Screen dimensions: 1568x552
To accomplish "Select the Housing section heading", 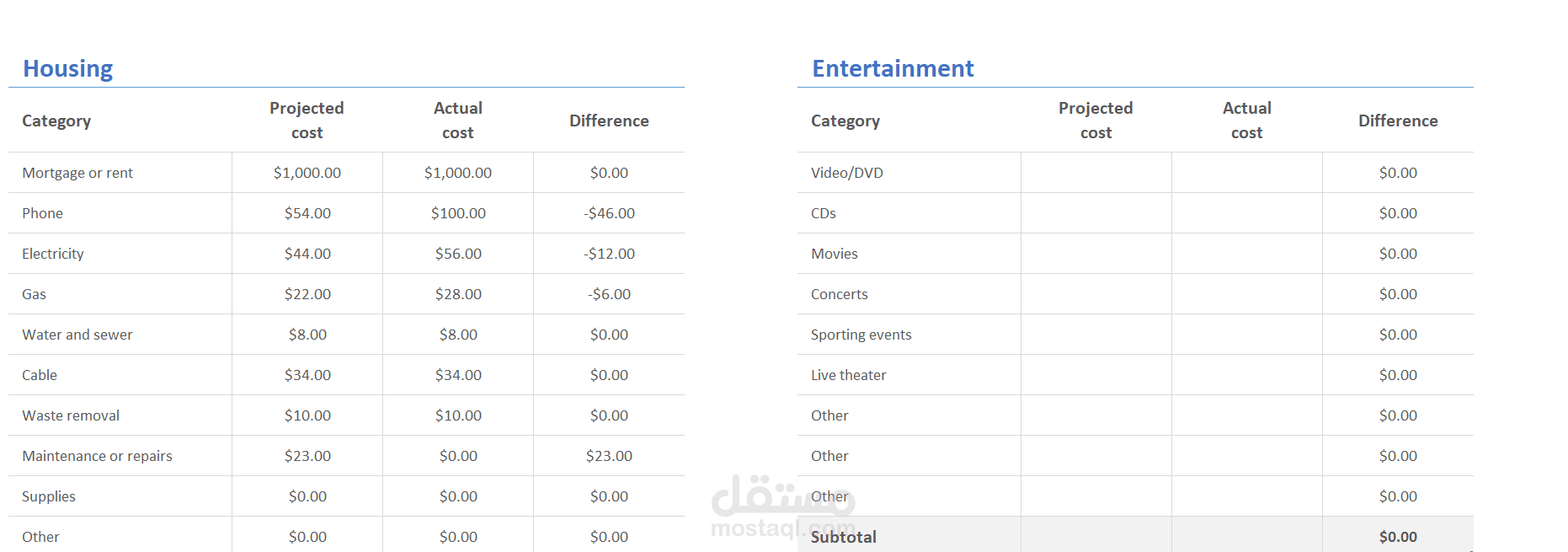I will (67, 68).
